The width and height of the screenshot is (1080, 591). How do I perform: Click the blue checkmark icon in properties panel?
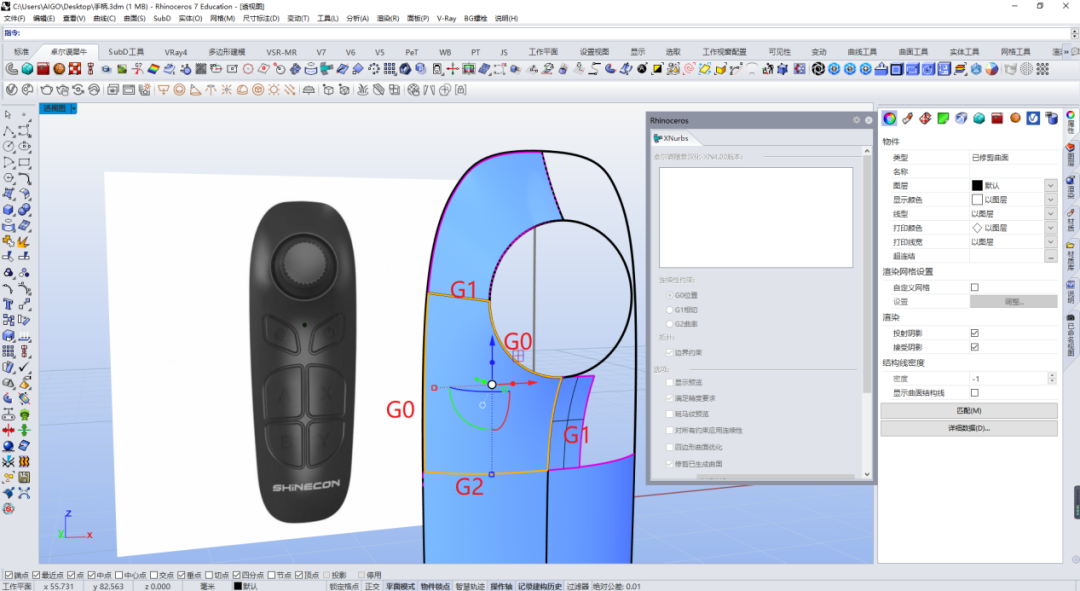1032,118
